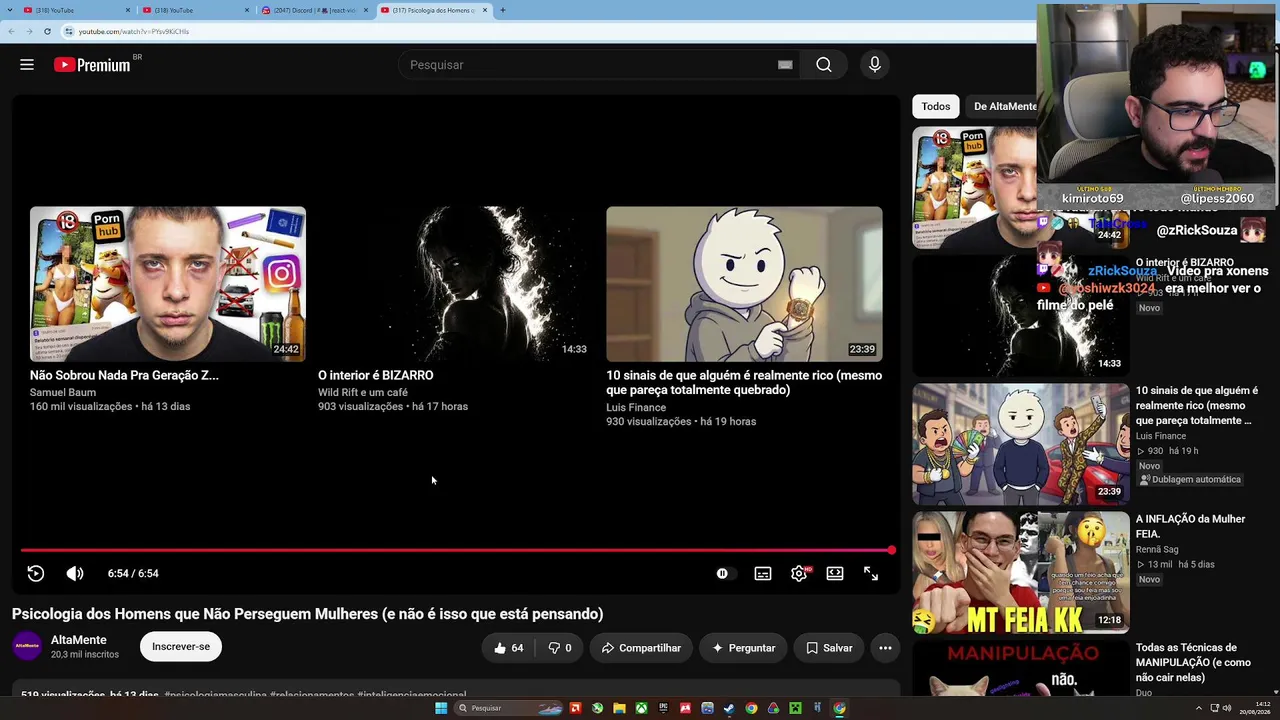Open sidebar video MT FEIA KK thumbnail
Screen dimensions: 1280x720
tap(1021, 573)
